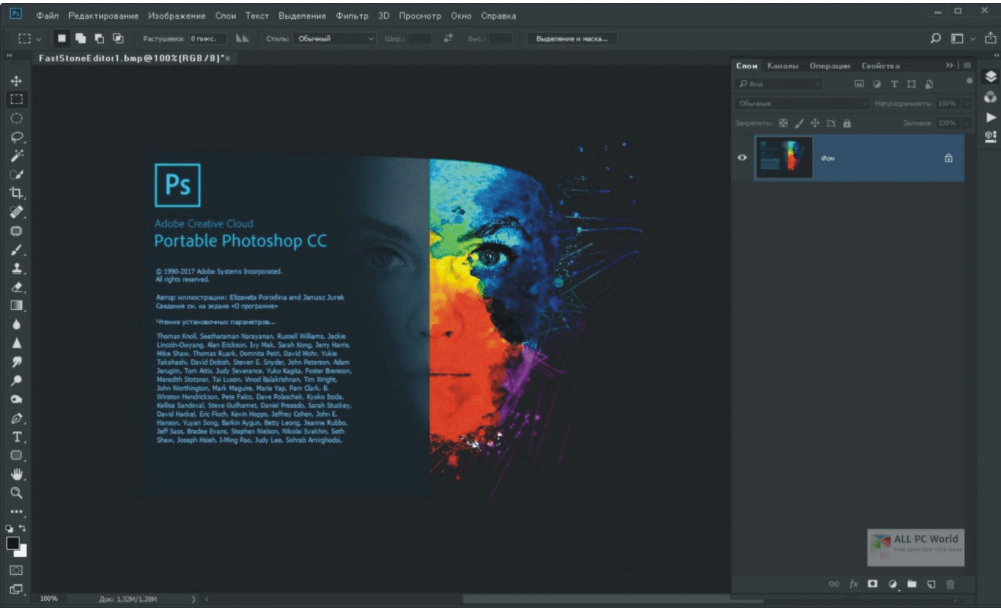Open status bar info arrow
Viewport: 1001px width, 608px height.
pyautogui.click(x=193, y=599)
